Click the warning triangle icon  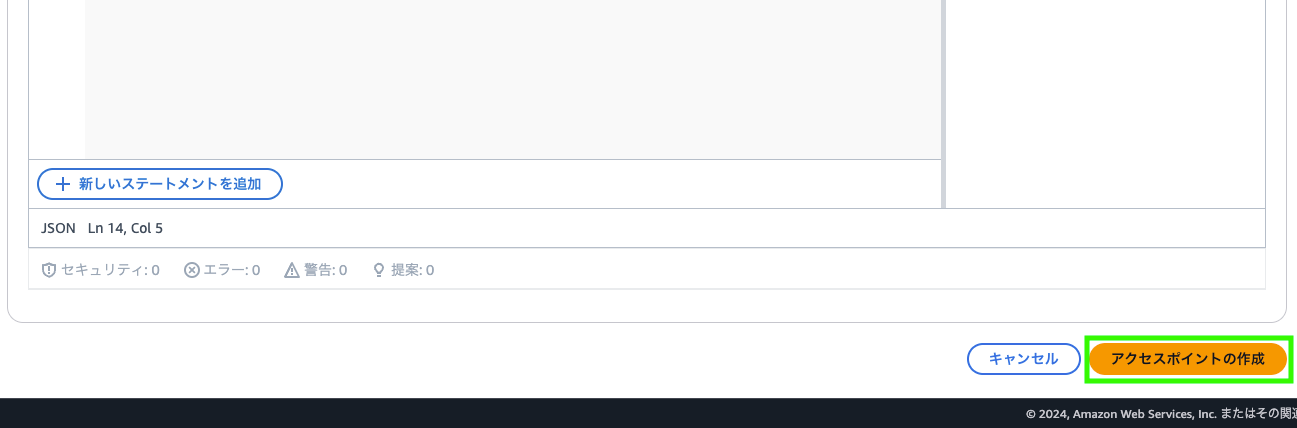(292, 270)
